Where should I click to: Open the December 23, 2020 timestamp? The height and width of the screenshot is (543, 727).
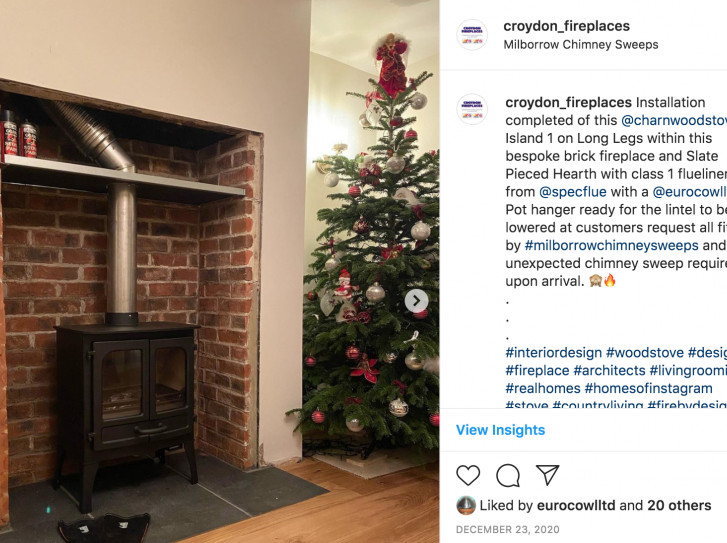tap(508, 530)
